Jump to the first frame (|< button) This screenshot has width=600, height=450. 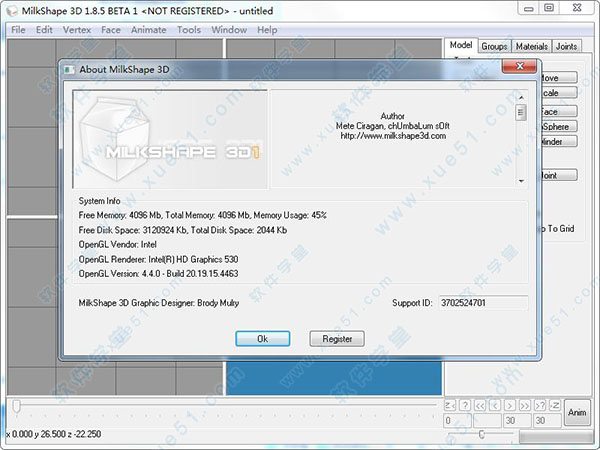pos(450,405)
